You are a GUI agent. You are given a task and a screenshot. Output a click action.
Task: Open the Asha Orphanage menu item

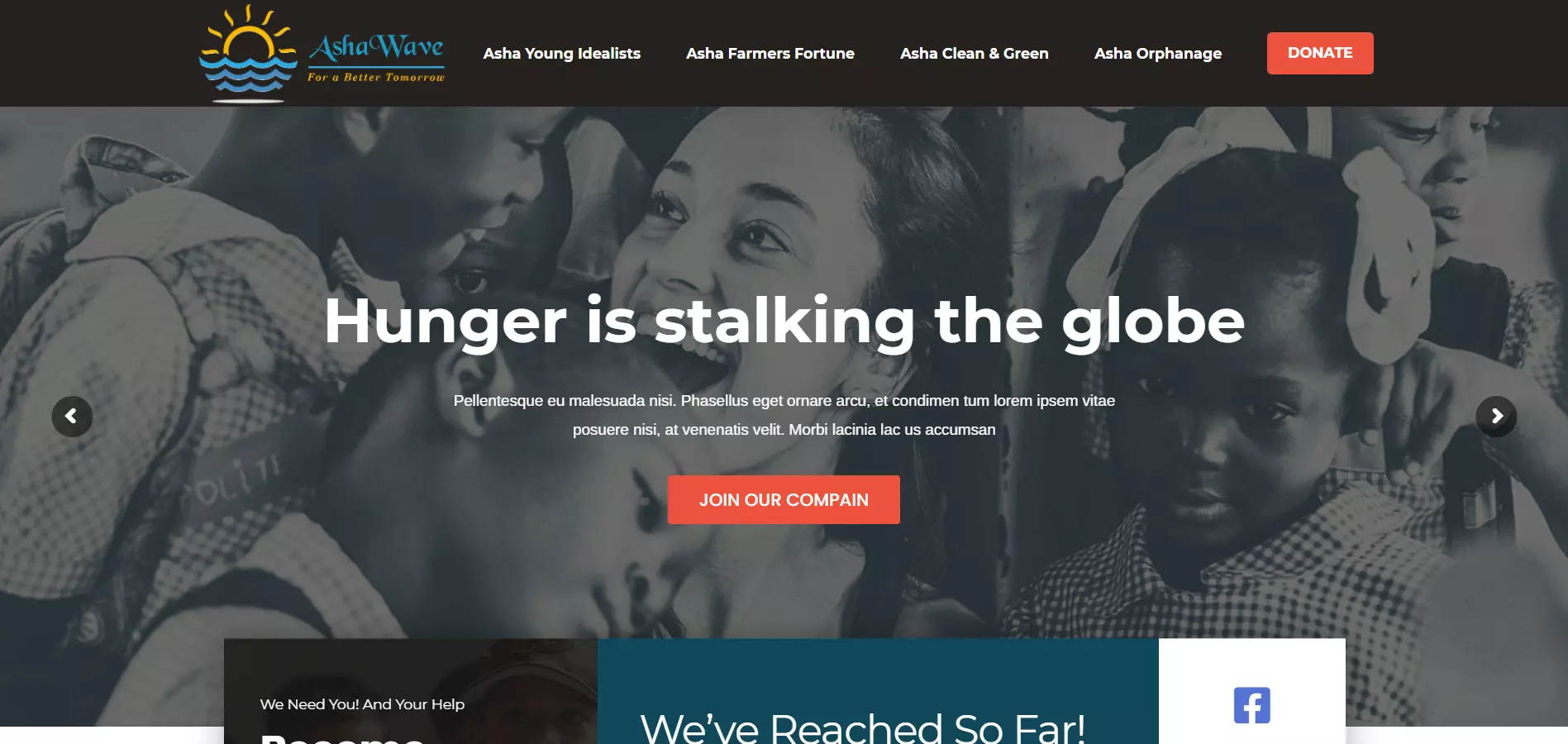[1158, 54]
